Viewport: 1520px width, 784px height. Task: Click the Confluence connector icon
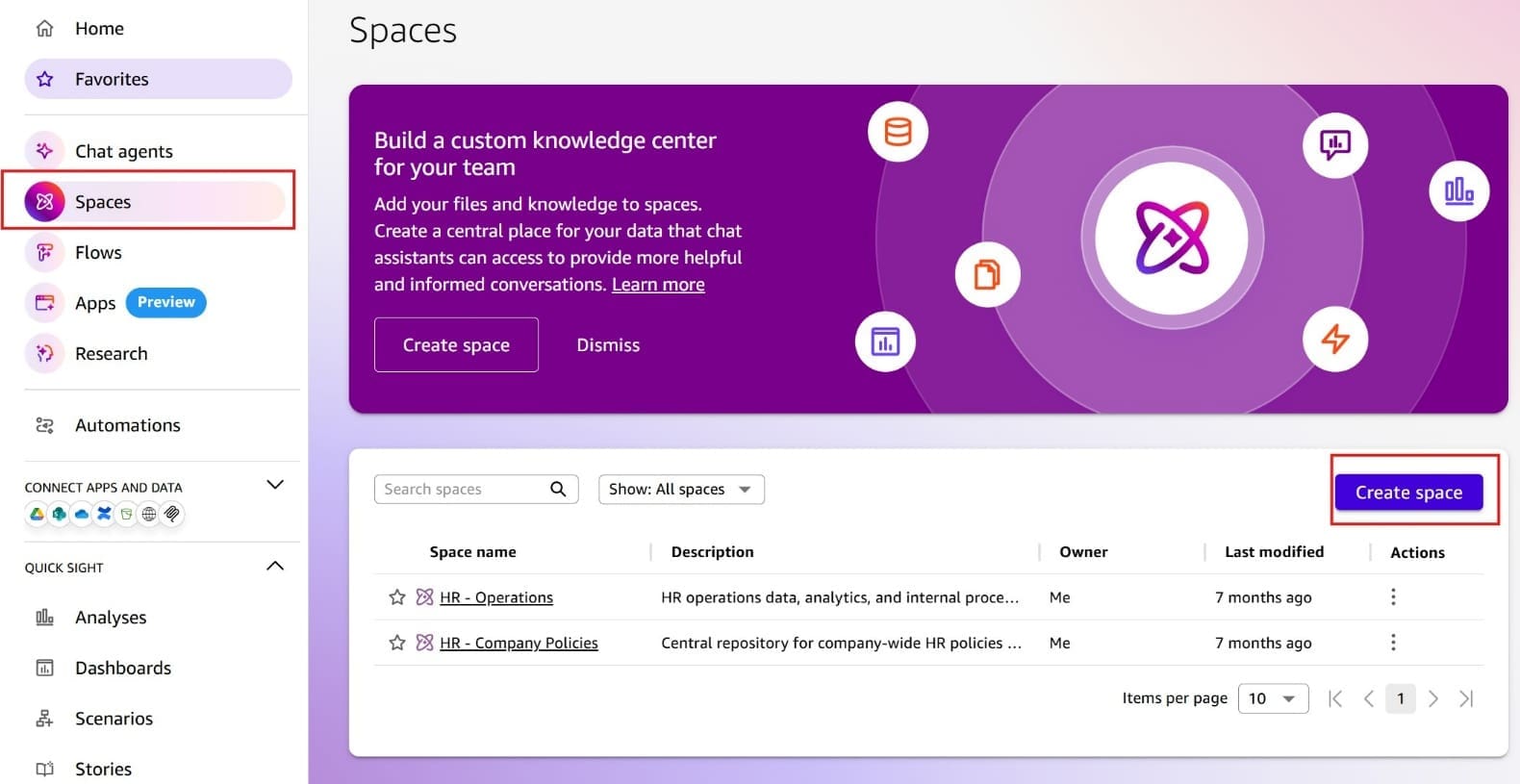click(104, 514)
